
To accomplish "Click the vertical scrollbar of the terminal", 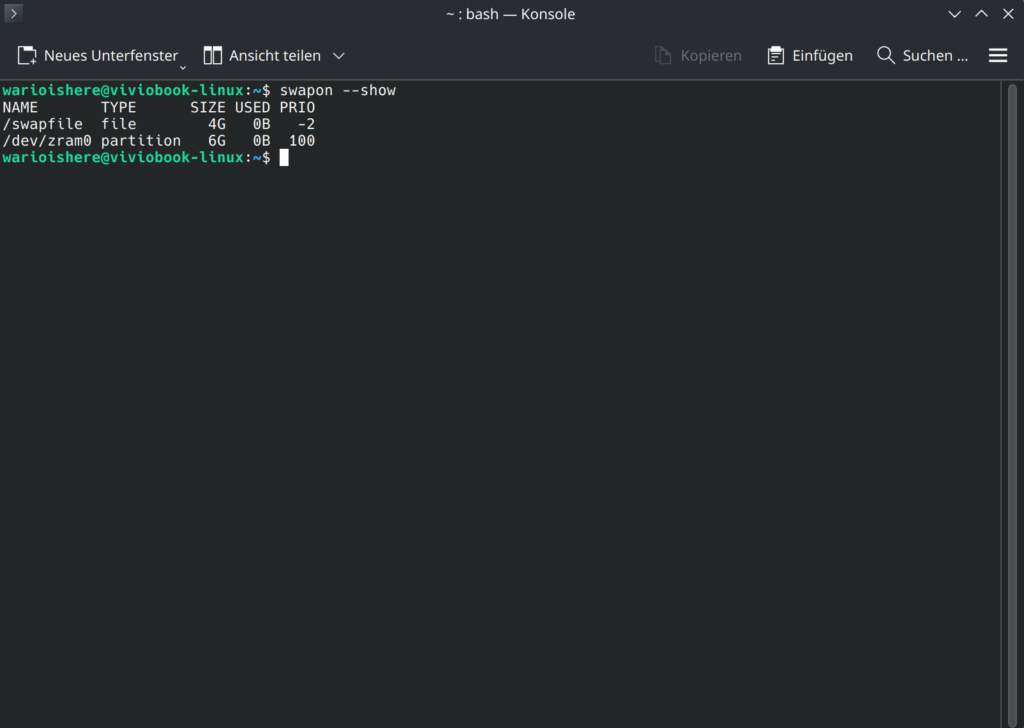I will tap(1011, 400).
